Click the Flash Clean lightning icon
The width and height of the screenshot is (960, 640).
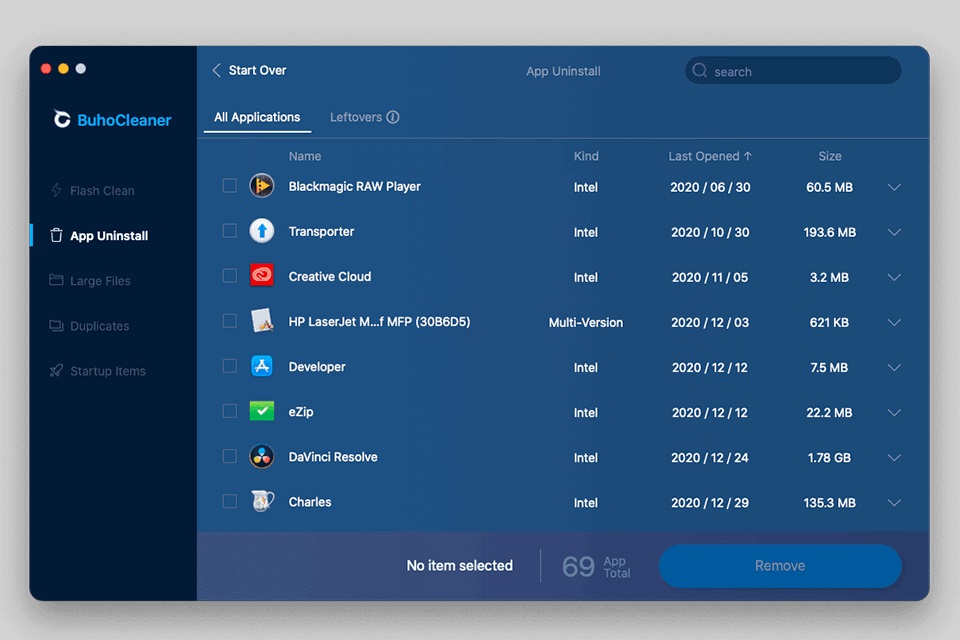click(x=56, y=190)
